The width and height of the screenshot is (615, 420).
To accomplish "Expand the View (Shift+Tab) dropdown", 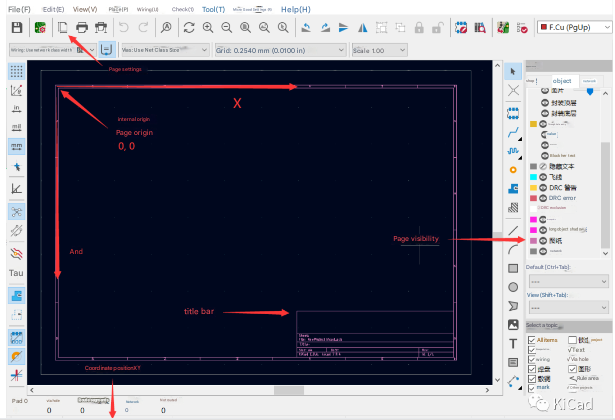I will tap(567, 309).
